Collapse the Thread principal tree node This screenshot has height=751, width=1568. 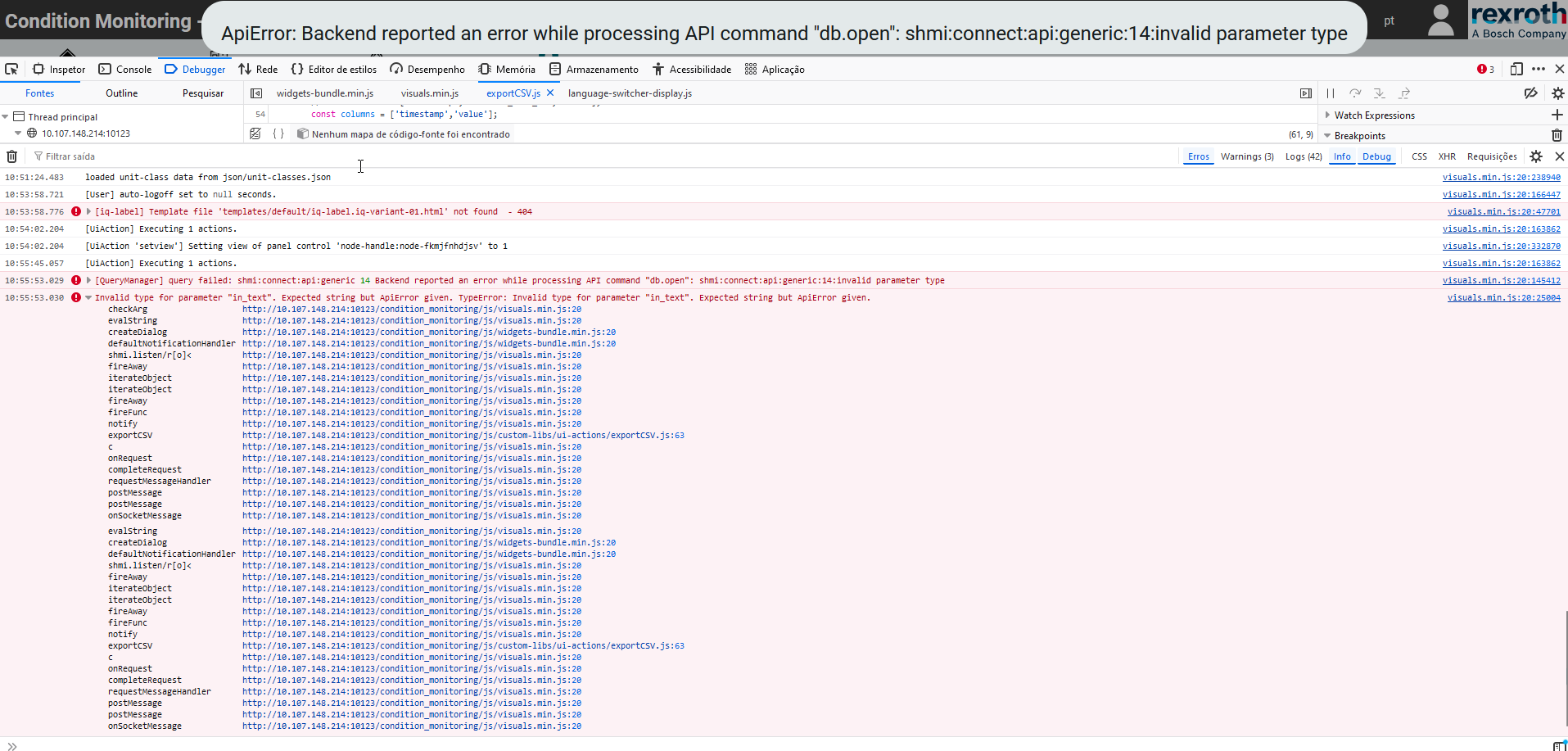click(x=6, y=117)
